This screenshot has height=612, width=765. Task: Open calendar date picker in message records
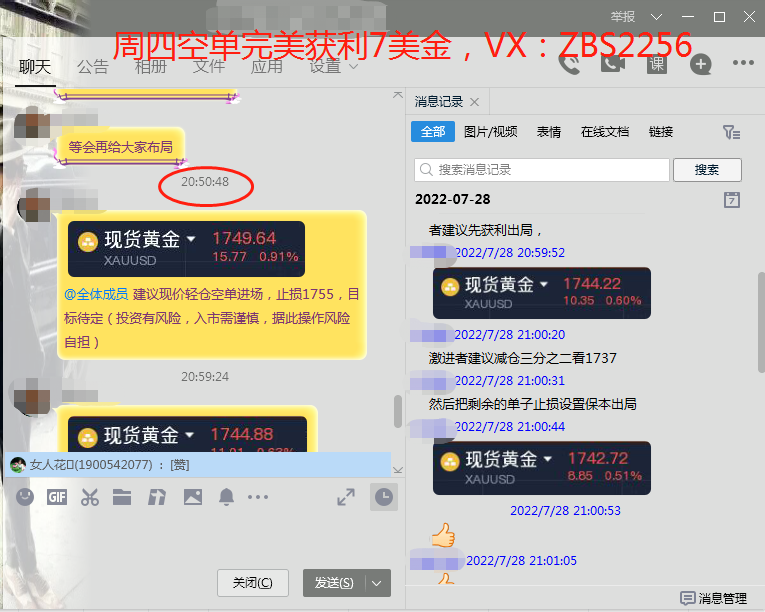(731, 200)
